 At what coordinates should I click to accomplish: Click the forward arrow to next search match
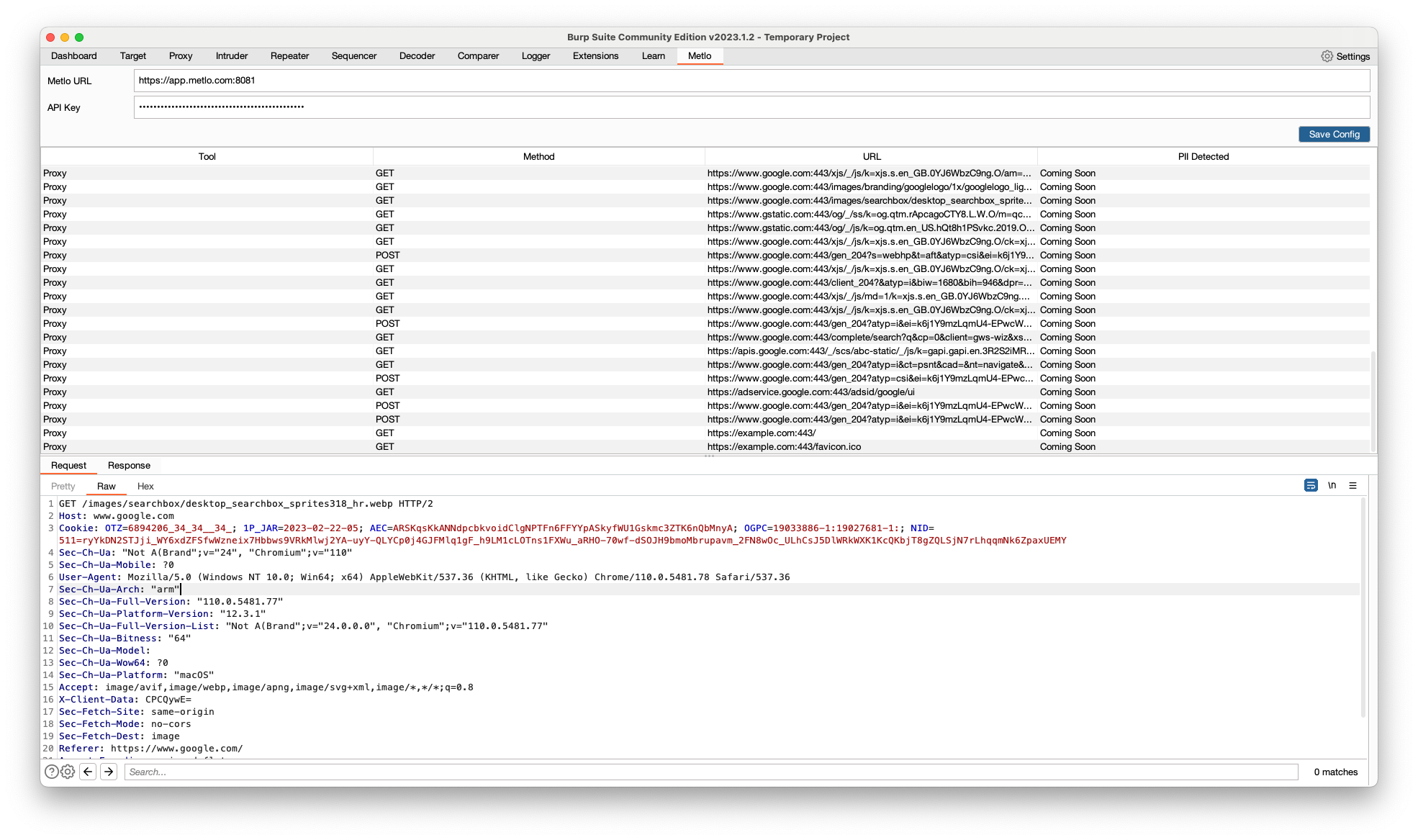click(108, 771)
